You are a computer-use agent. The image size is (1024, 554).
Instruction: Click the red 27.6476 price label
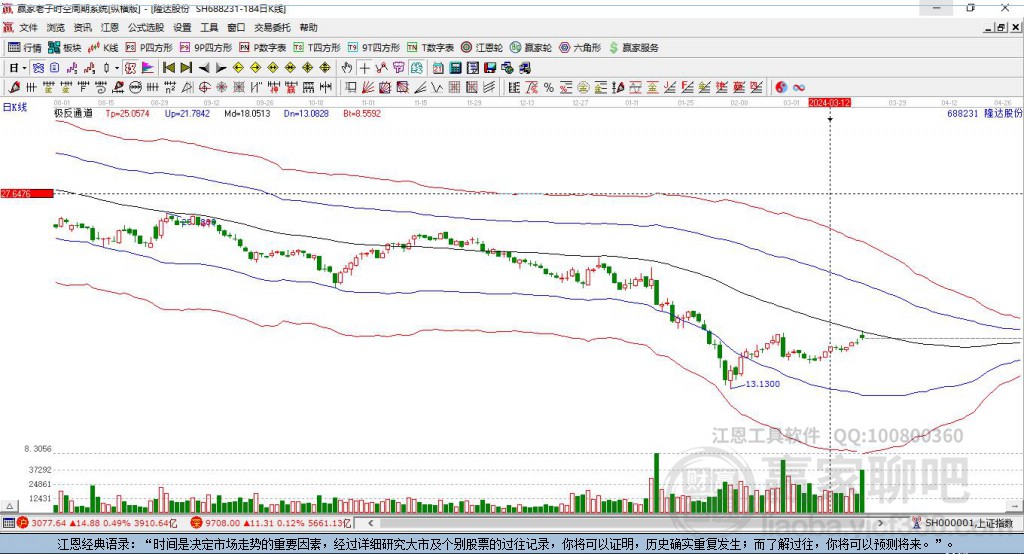coord(27,193)
